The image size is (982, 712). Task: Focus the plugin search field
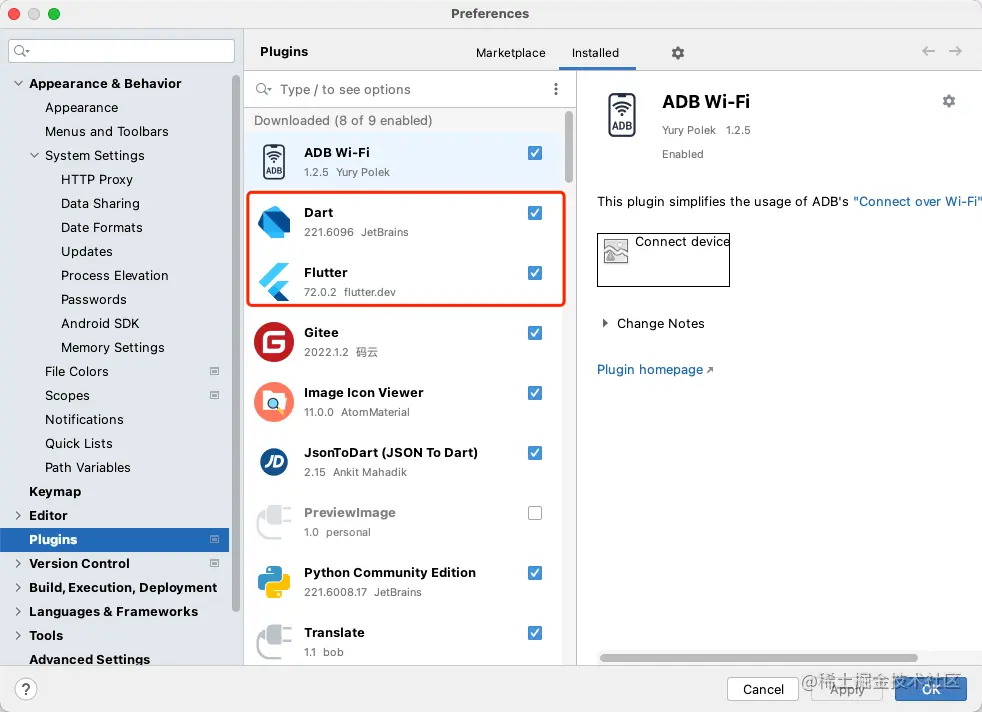coord(401,90)
